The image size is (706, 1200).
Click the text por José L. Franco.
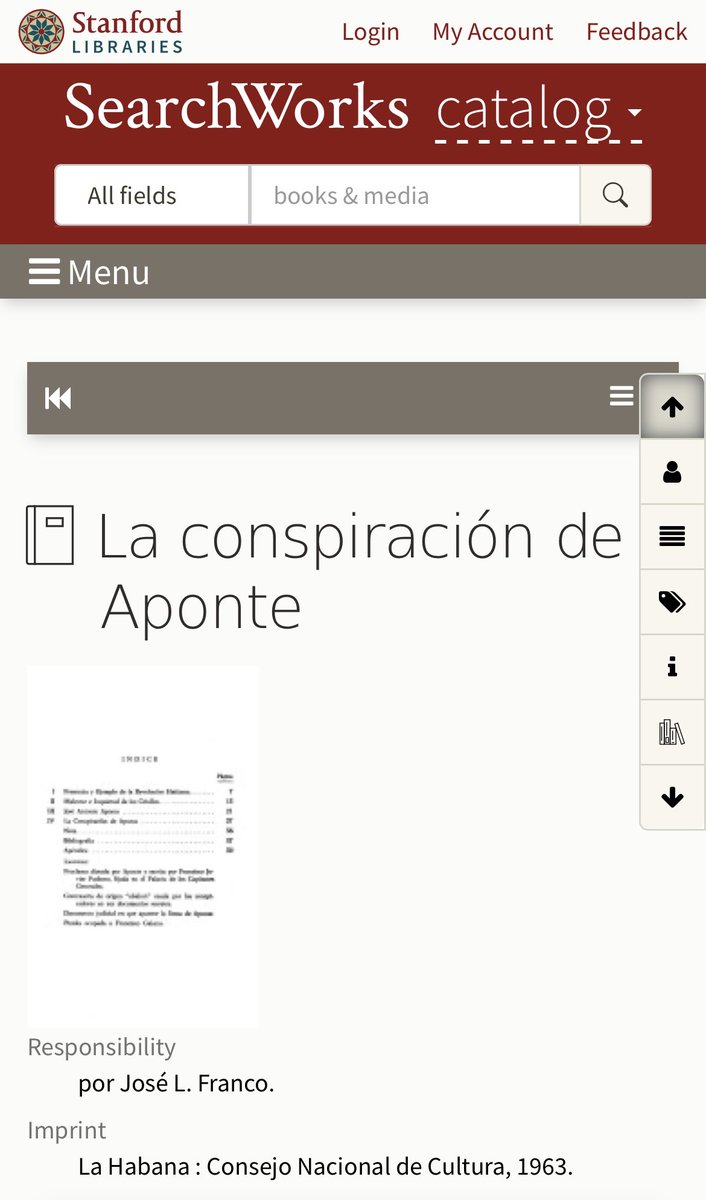click(x=176, y=1083)
